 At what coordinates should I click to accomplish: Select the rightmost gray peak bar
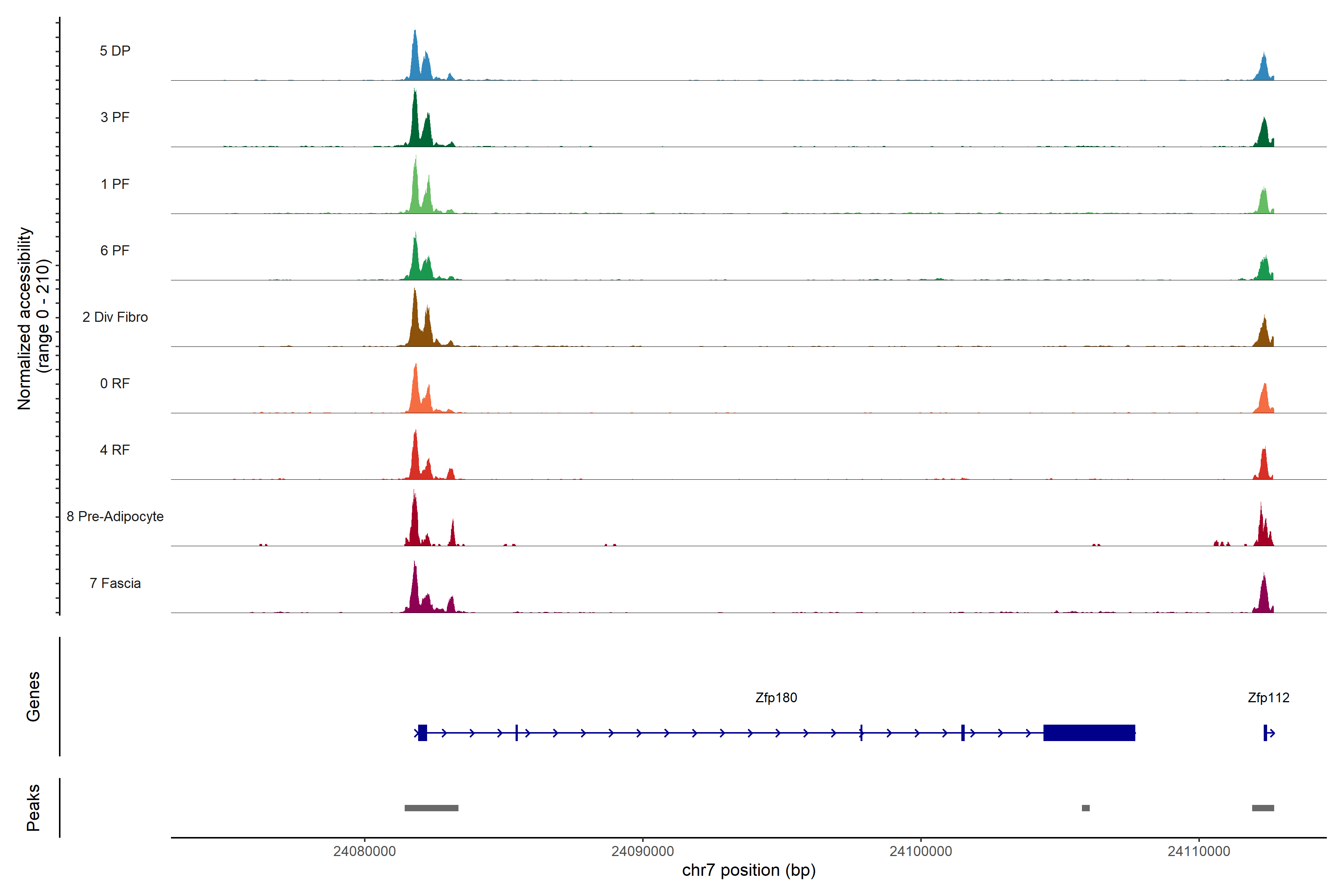[1263, 808]
